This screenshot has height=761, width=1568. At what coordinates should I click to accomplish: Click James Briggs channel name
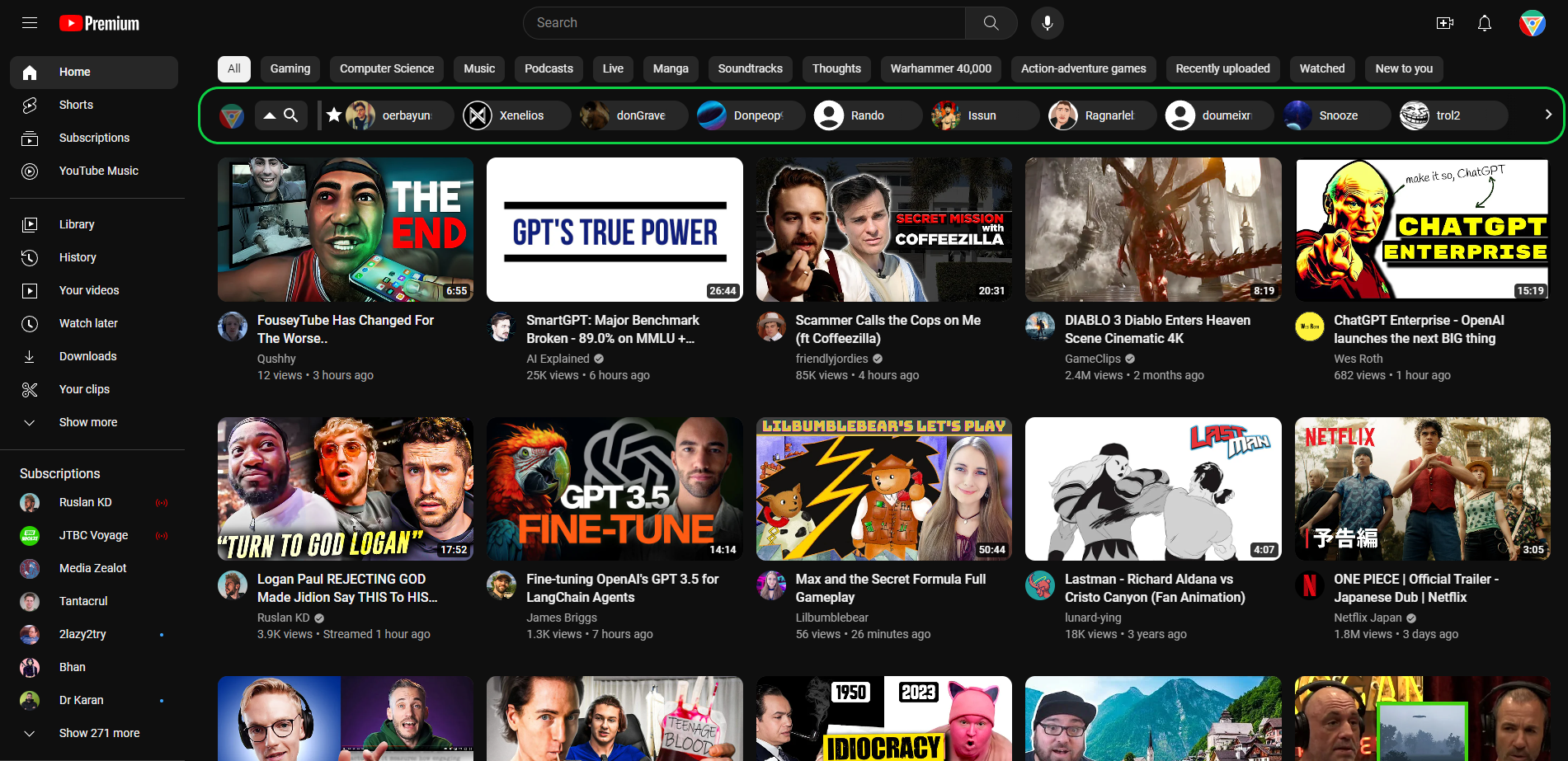coord(562,618)
